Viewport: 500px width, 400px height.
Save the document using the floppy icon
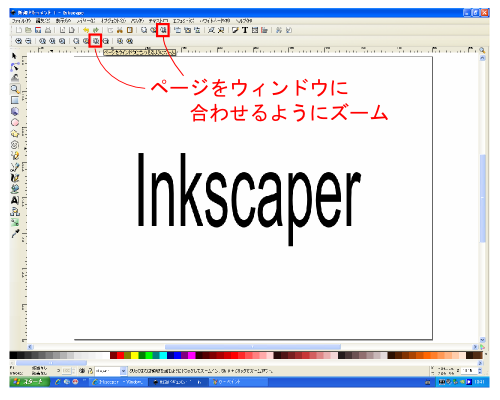[38, 30]
